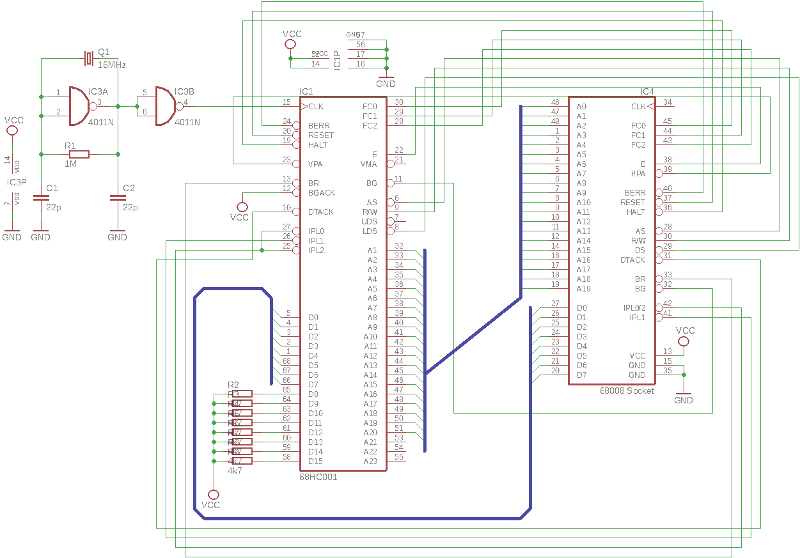Click the 68008 Socket label
The image size is (800, 558).
coord(627,390)
